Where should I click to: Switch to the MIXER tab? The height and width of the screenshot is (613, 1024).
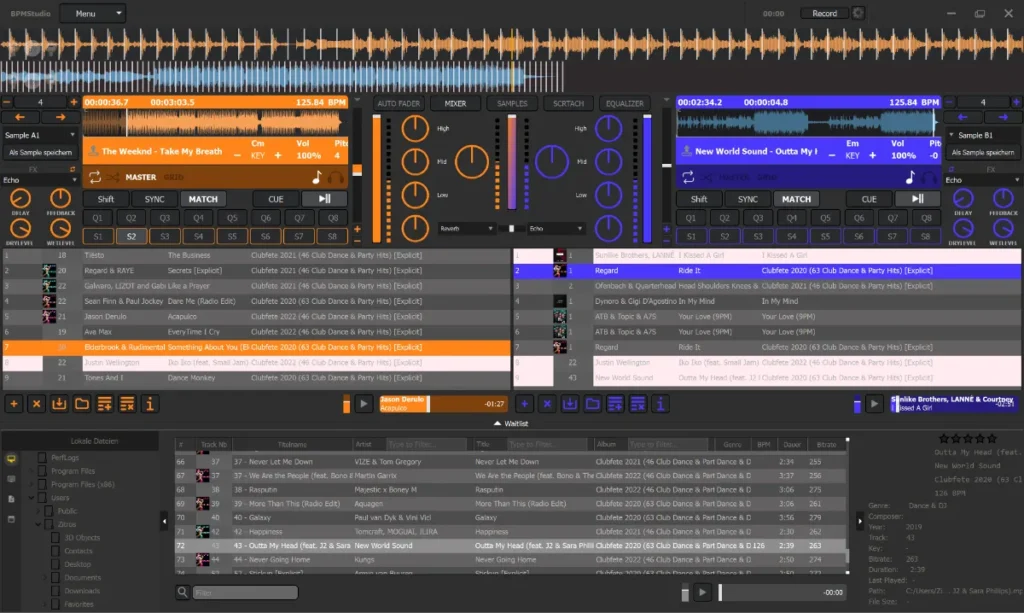[x=455, y=103]
